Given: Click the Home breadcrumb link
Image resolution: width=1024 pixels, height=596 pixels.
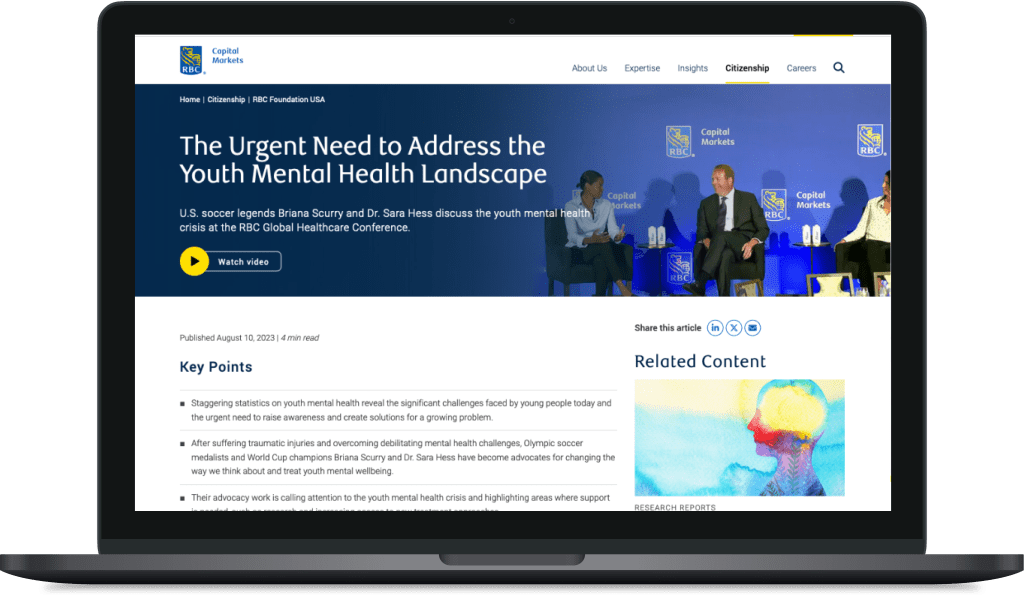Looking at the screenshot, I should pos(190,100).
